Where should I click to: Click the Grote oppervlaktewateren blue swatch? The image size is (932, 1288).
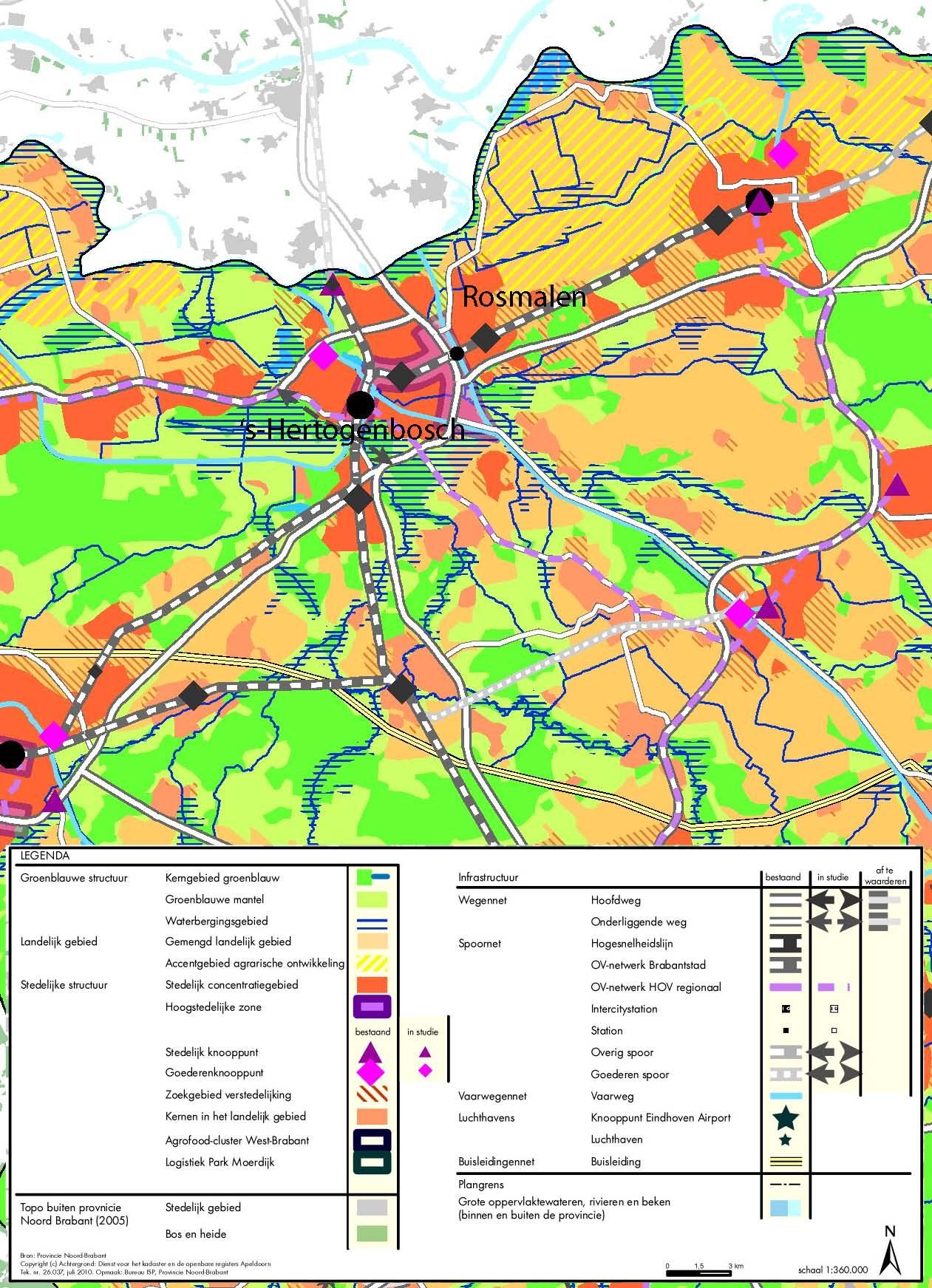[x=785, y=1208]
